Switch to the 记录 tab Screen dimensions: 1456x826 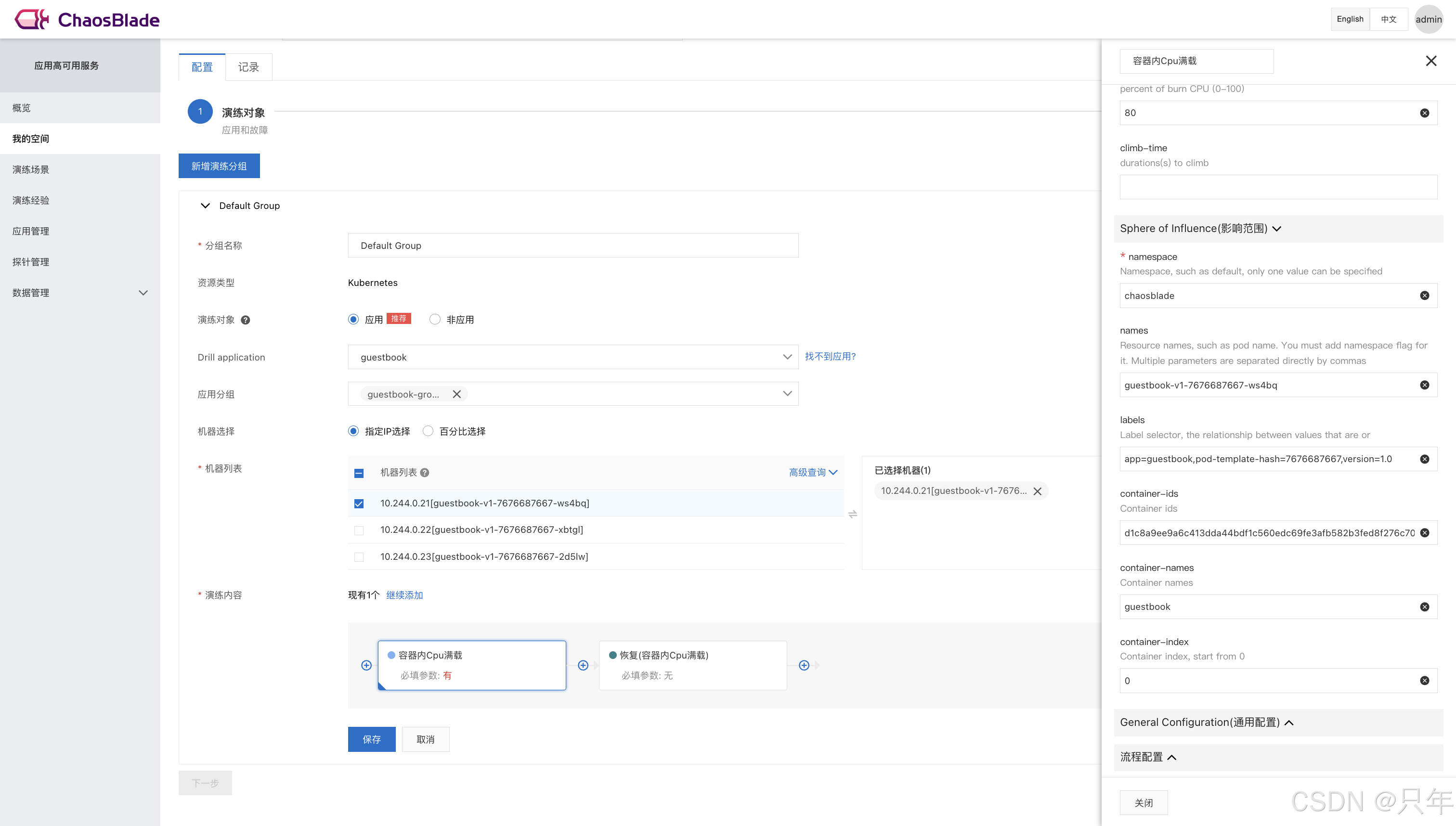click(x=248, y=67)
